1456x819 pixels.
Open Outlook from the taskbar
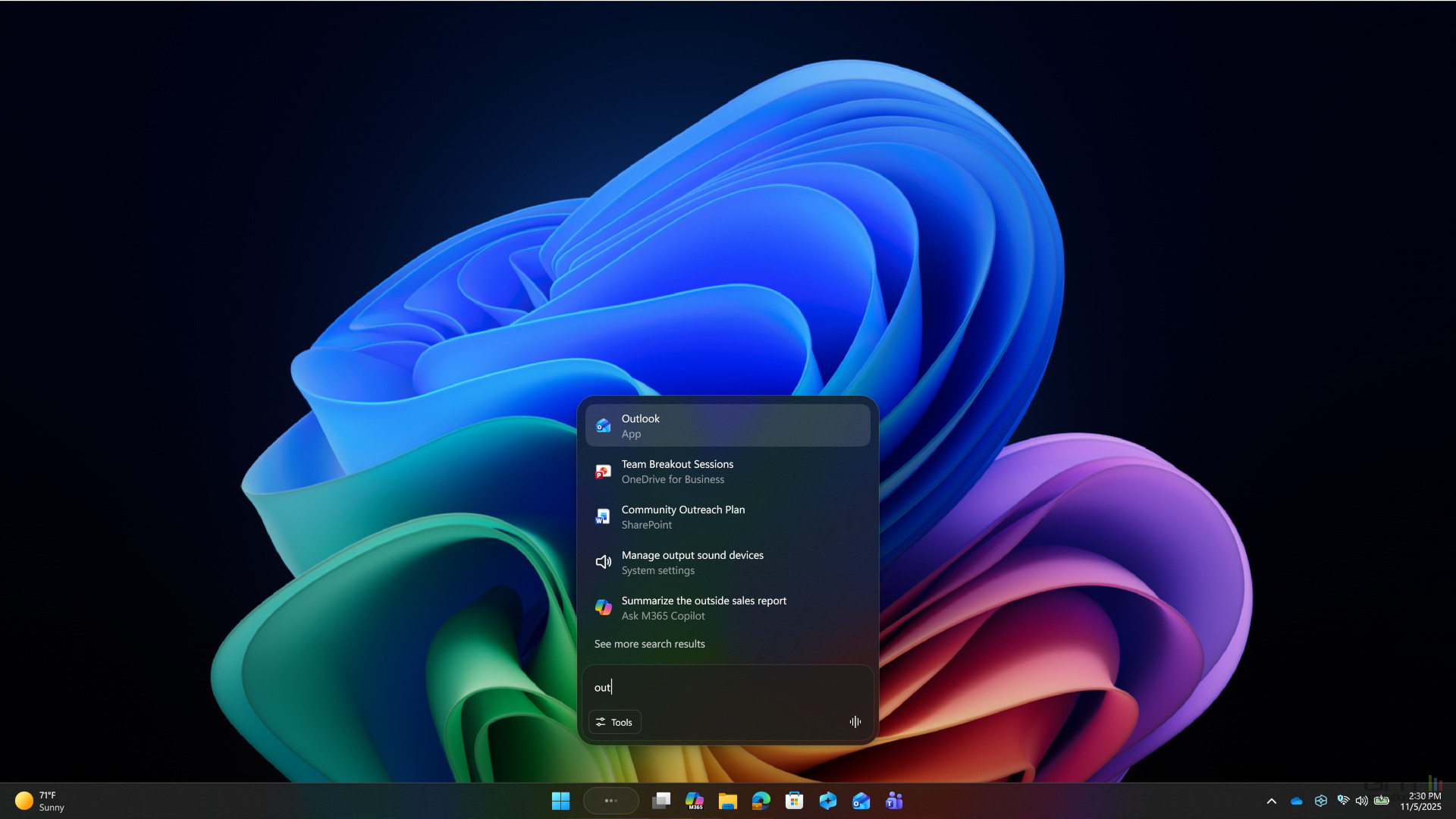860,800
